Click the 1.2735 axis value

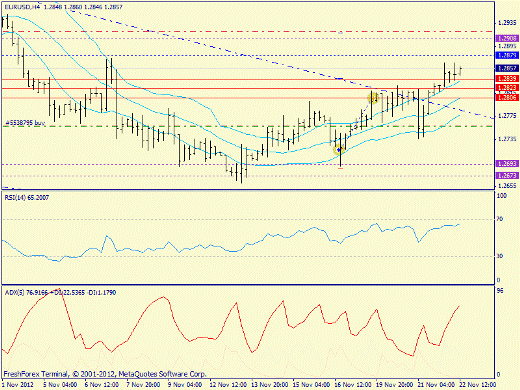[507, 139]
